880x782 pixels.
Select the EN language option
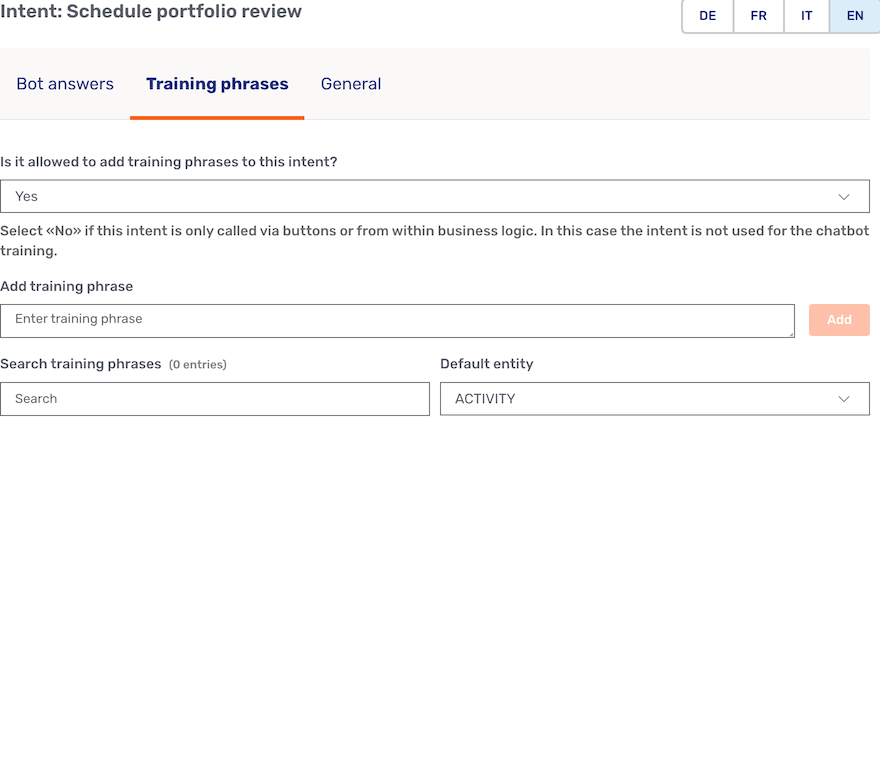[854, 16]
